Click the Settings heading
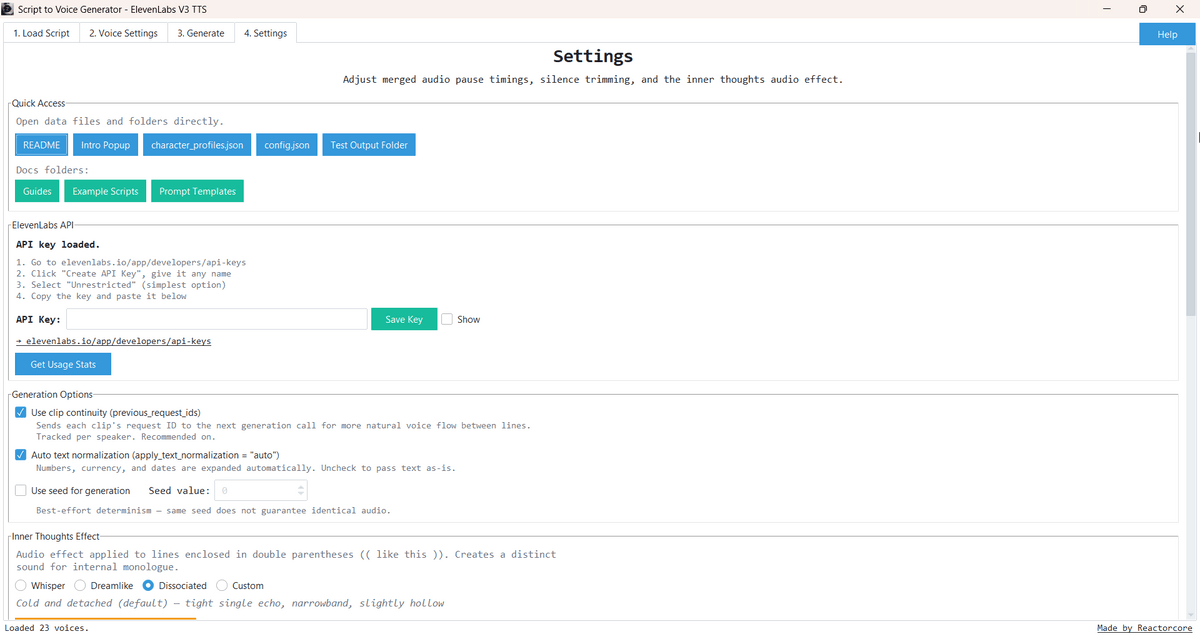The image size is (1200, 638). (593, 56)
